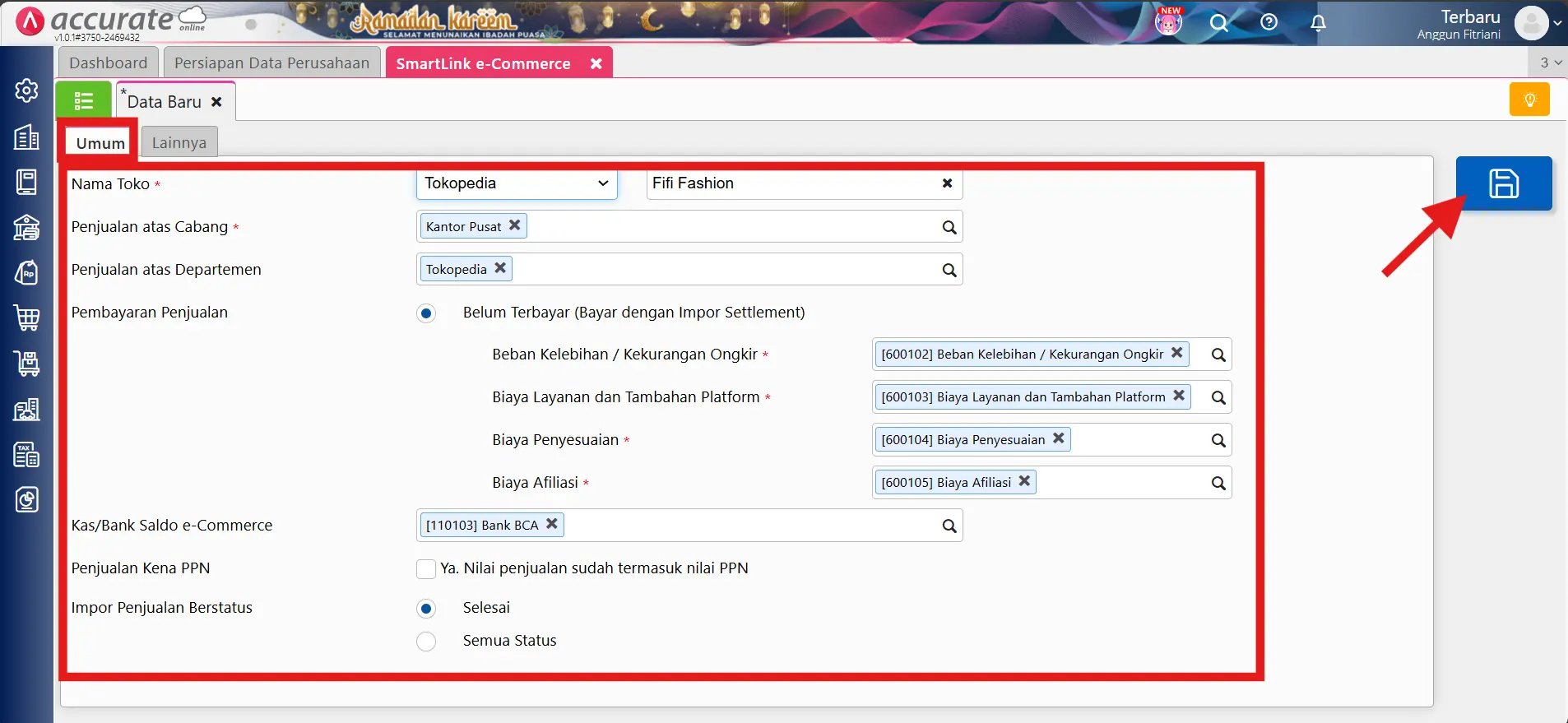Expand the user profile menu arrow
This screenshot has height=723, width=1568.
click(x=1557, y=23)
